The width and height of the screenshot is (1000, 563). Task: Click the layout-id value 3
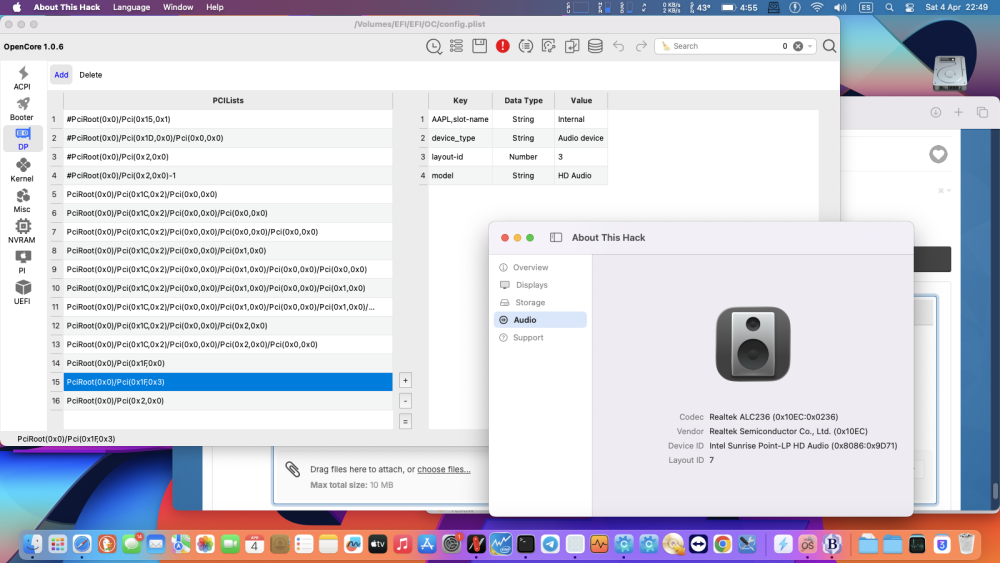pyautogui.click(x=581, y=157)
